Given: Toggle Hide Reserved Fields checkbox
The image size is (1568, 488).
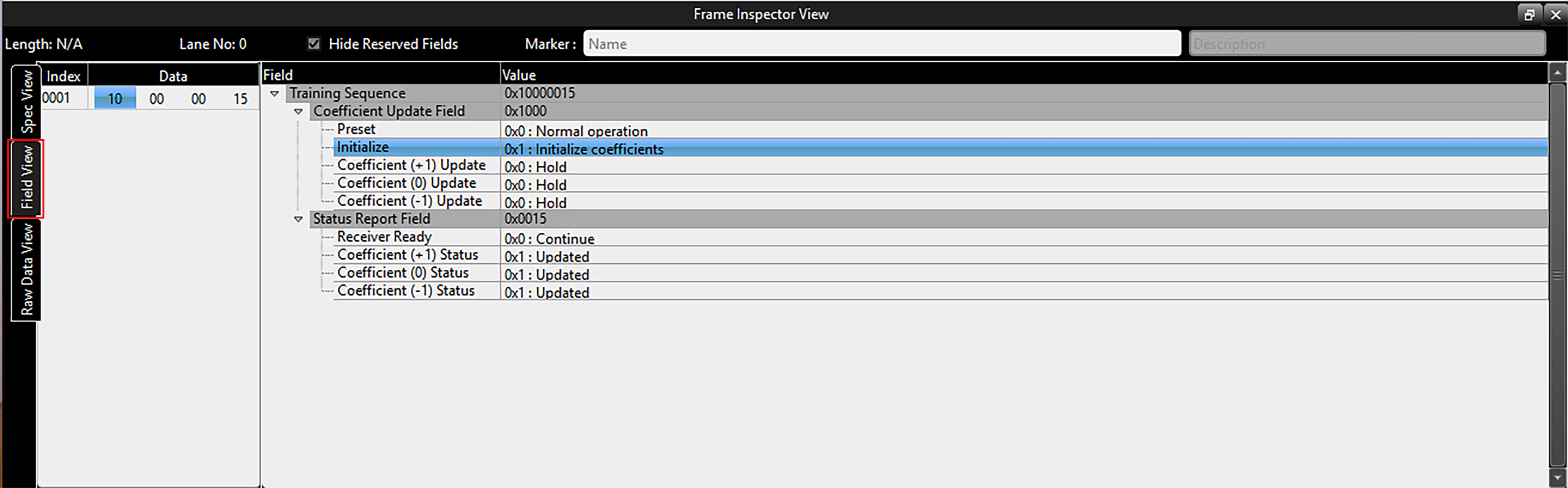Looking at the screenshot, I should 313,44.
